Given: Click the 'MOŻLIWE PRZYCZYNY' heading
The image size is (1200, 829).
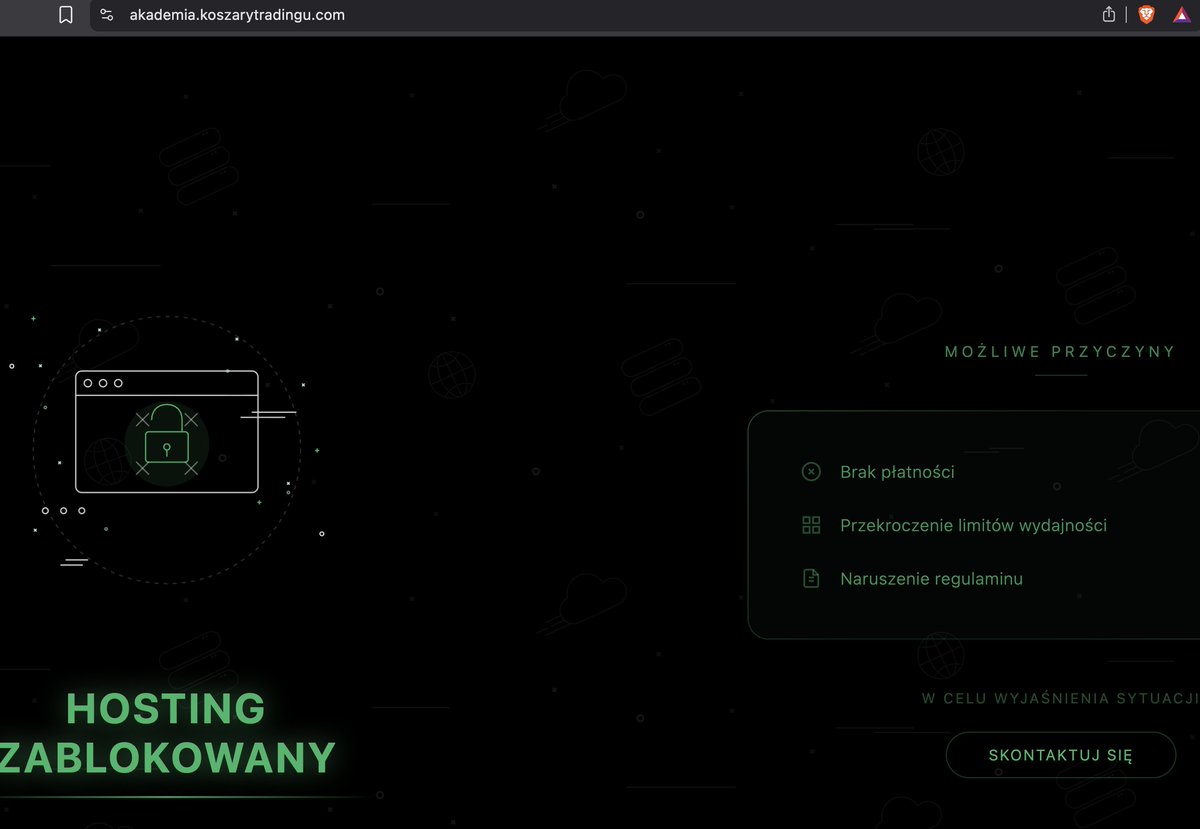Looking at the screenshot, I should pos(1060,352).
